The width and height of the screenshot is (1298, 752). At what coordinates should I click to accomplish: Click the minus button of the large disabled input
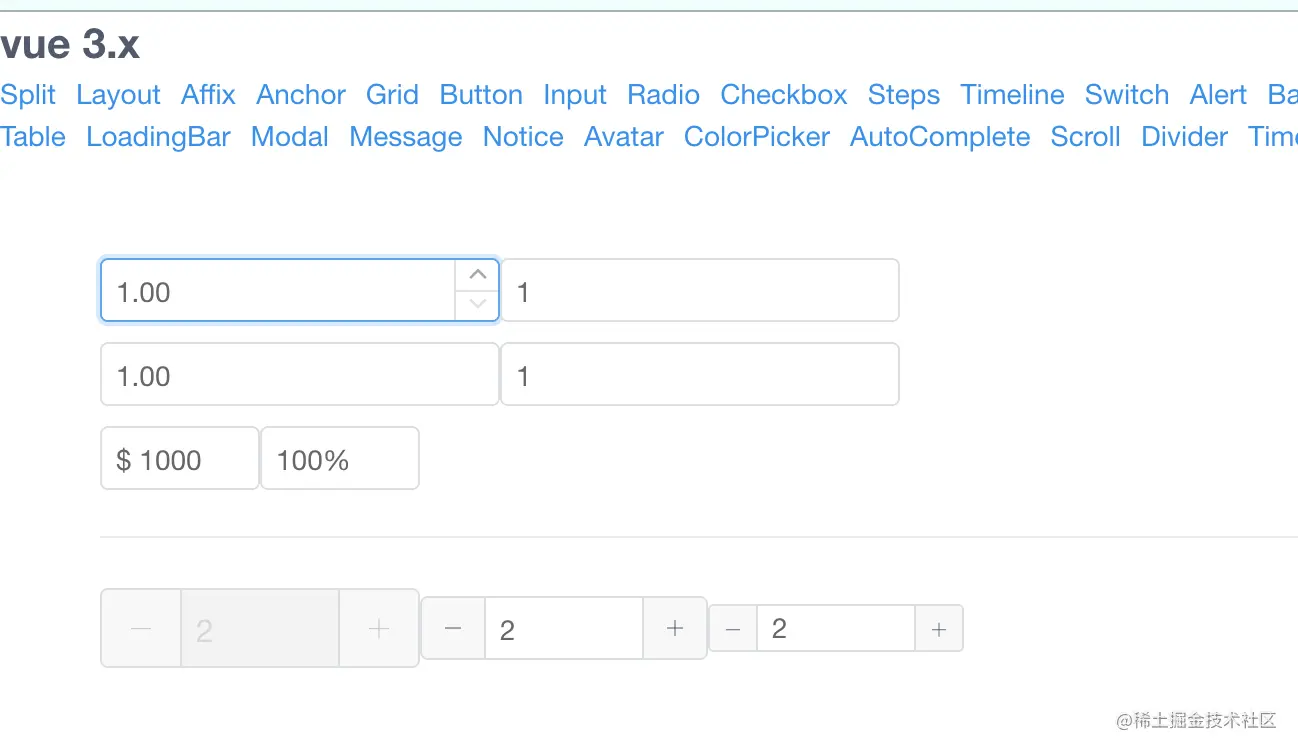141,628
